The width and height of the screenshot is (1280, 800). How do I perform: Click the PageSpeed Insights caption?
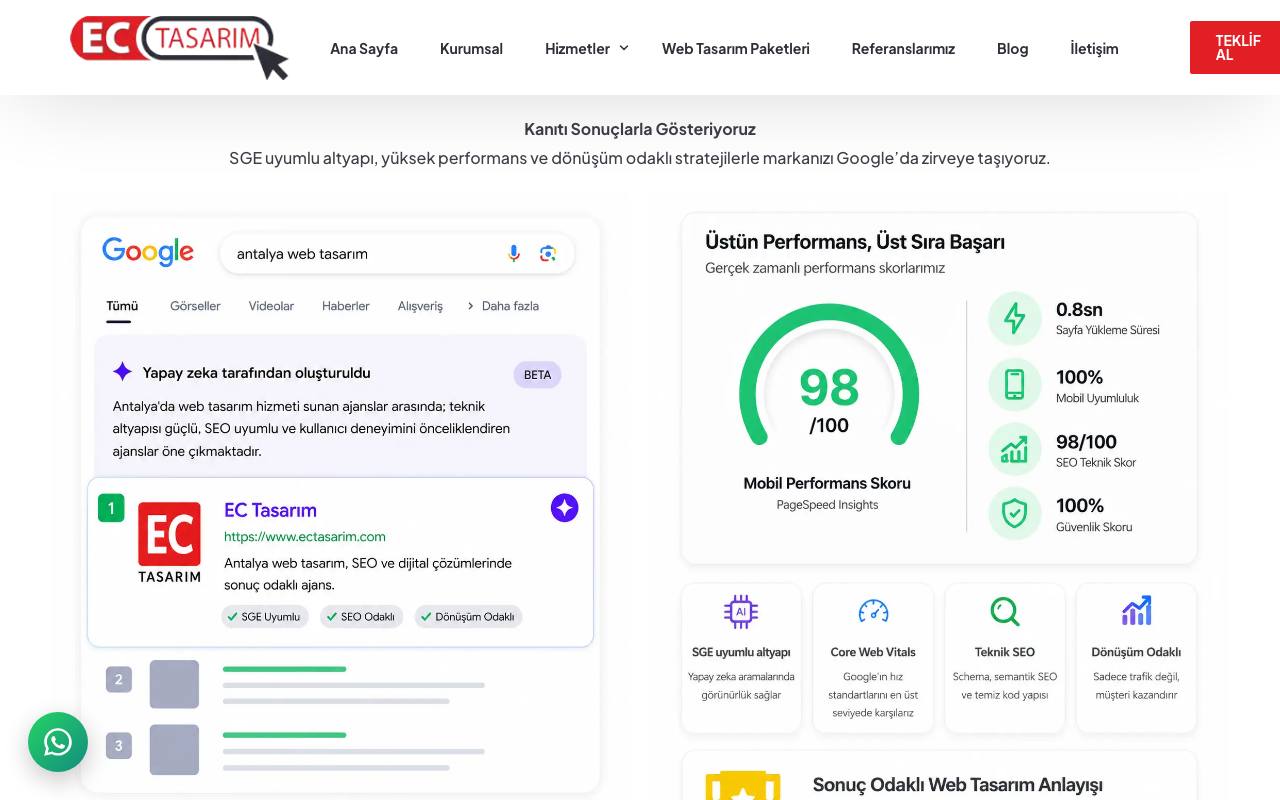tap(827, 505)
